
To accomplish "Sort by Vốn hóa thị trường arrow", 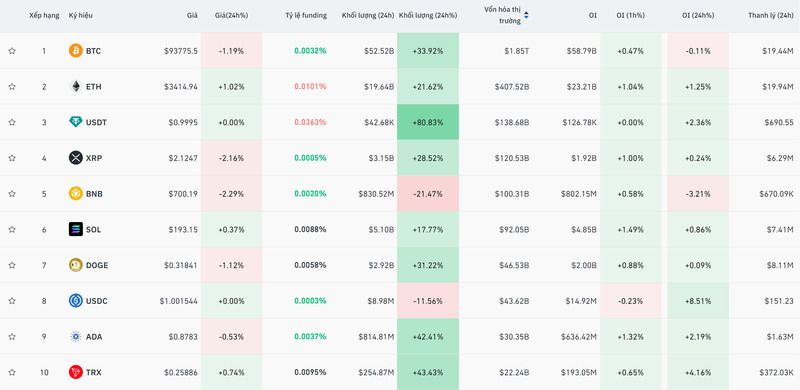I will (526, 15).
